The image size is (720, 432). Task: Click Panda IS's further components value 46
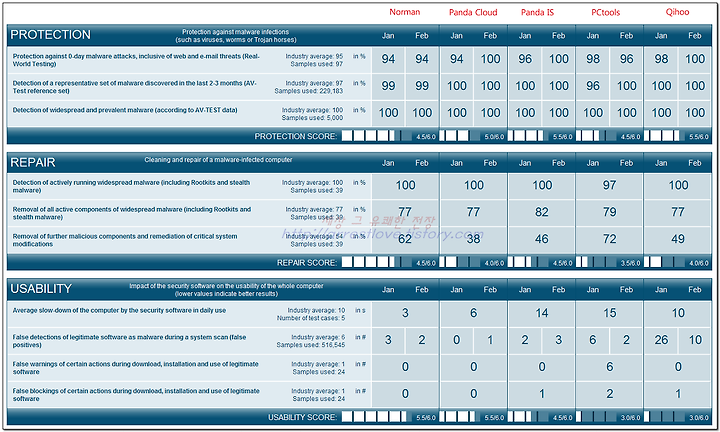click(541, 239)
